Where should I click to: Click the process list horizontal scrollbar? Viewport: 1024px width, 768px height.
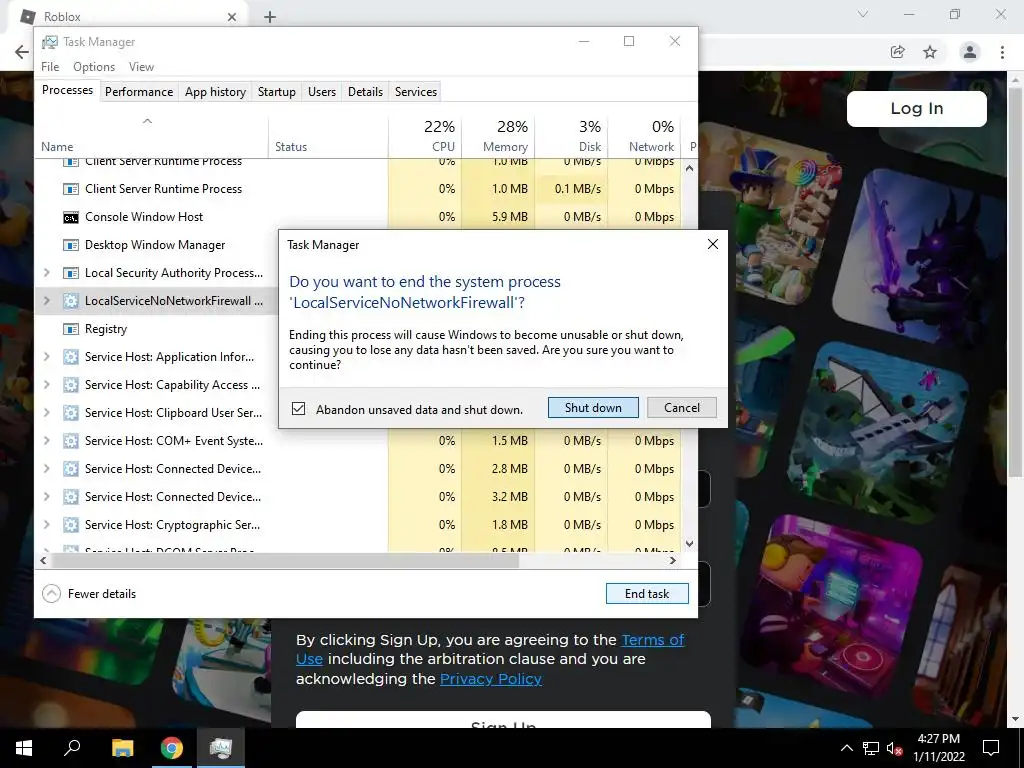(285, 560)
